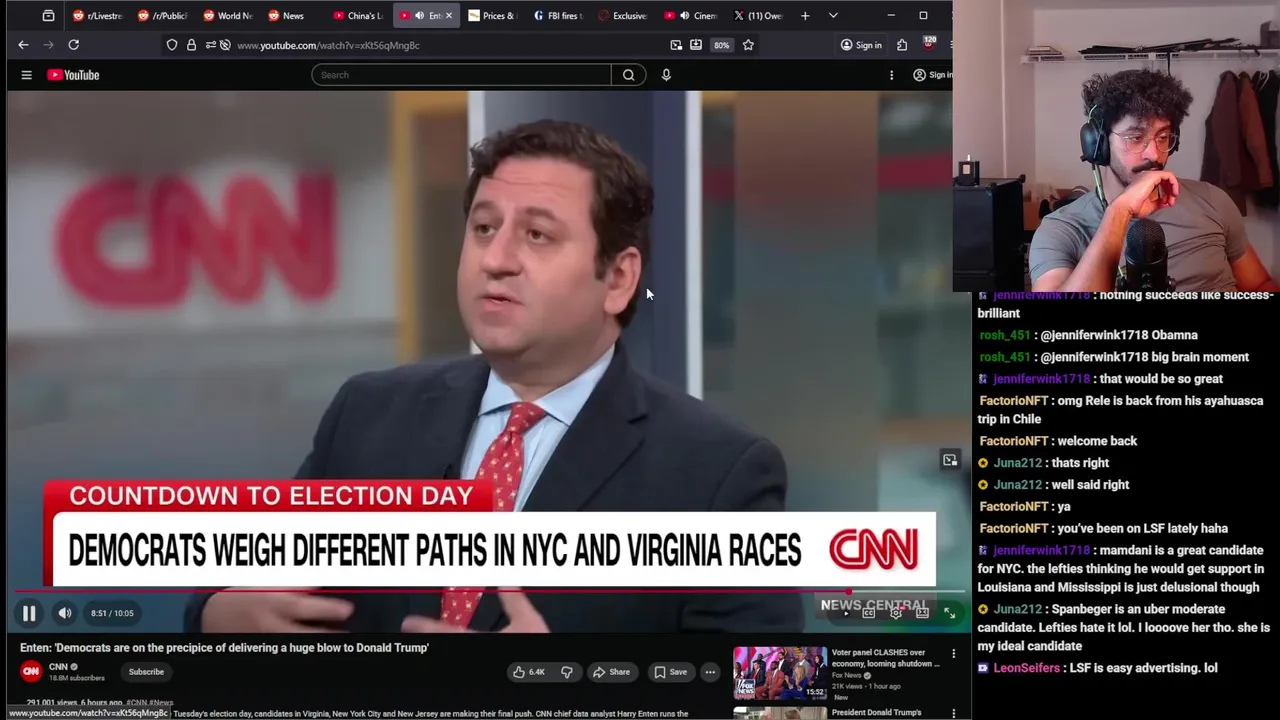This screenshot has width=1280, height=720.
Task: Switch to r/Public Reddit tab
Action: click(163, 16)
